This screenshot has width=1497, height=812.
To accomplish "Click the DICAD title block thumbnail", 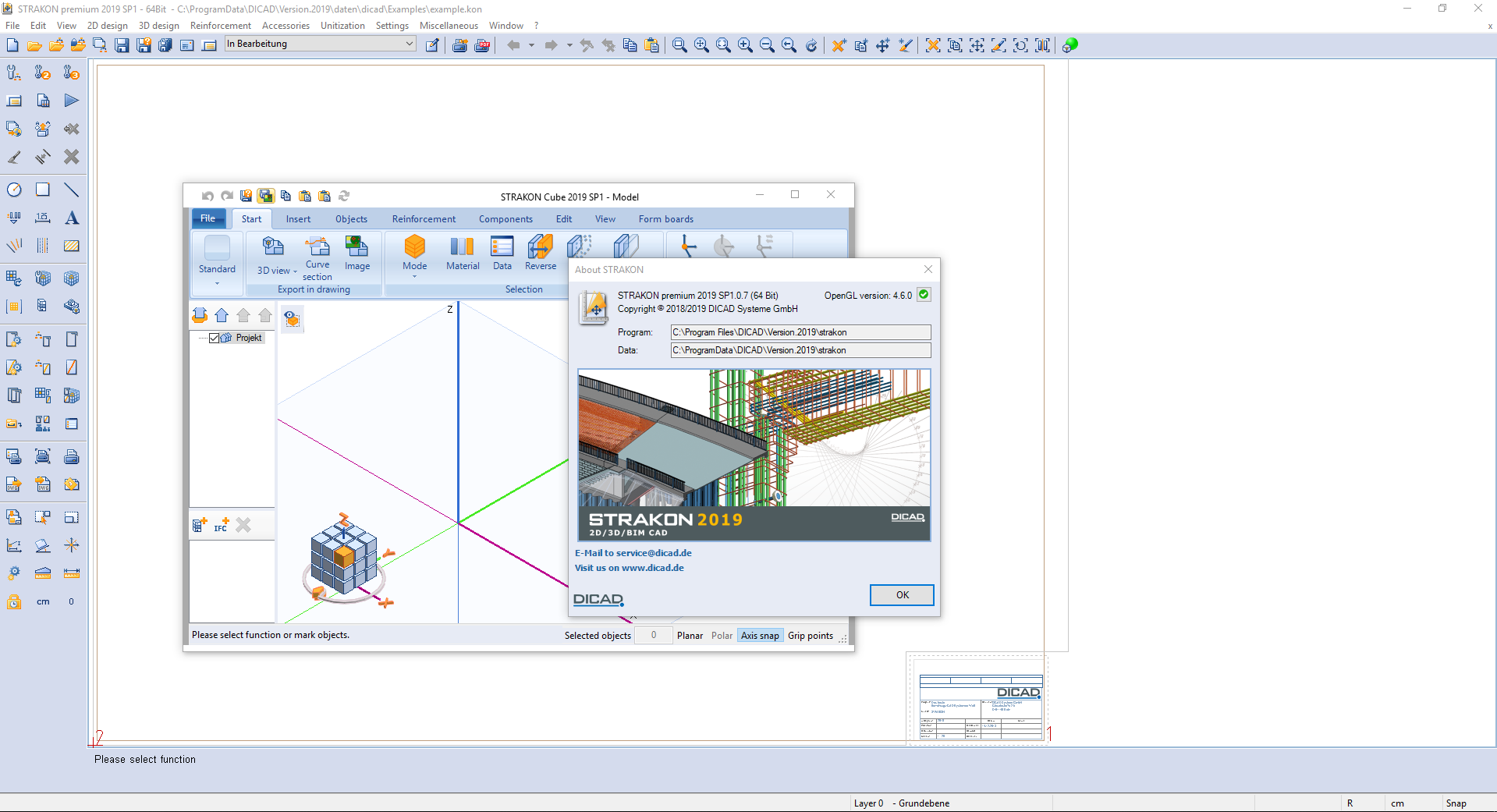I will pyautogui.click(x=981, y=707).
